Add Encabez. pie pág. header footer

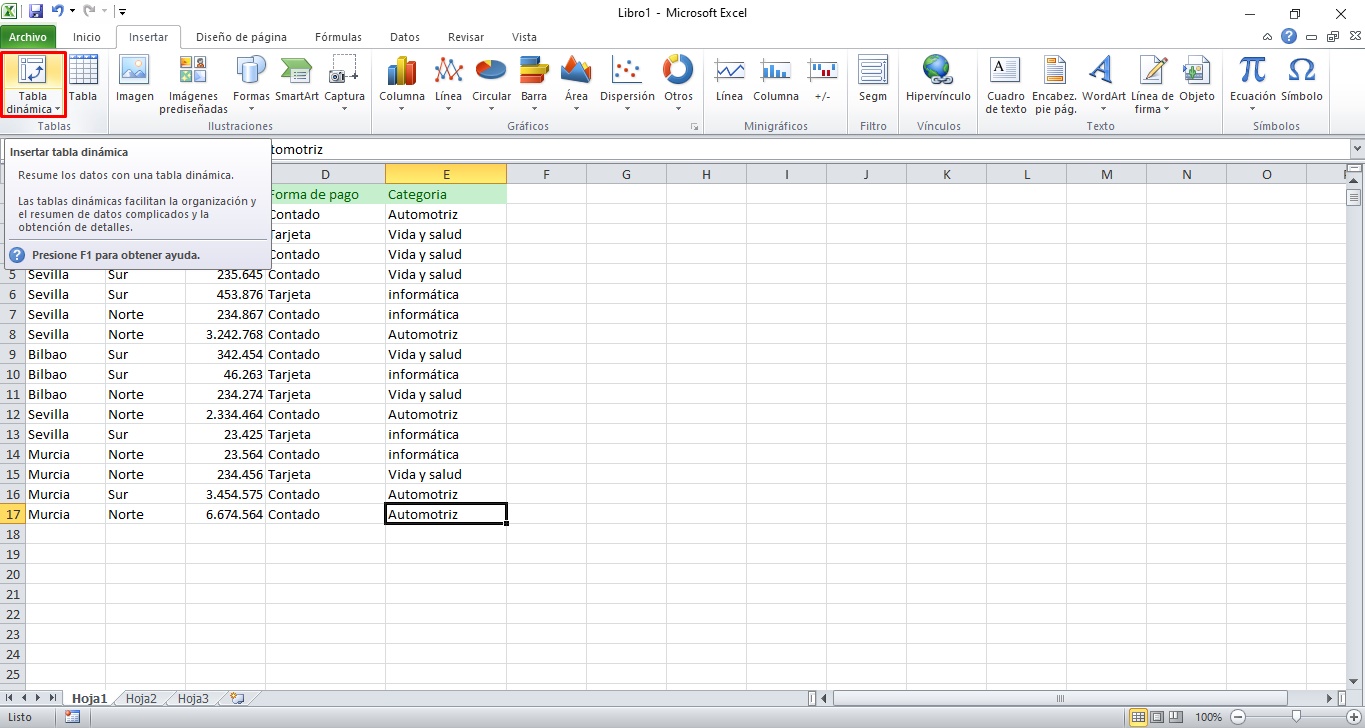(x=1054, y=85)
